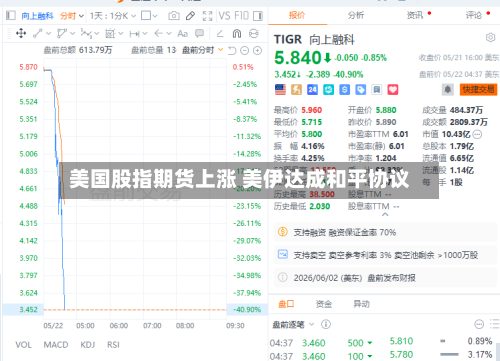Add a comment bubble annotation
Viewport: 500px width, 361px height.
click(199, 33)
